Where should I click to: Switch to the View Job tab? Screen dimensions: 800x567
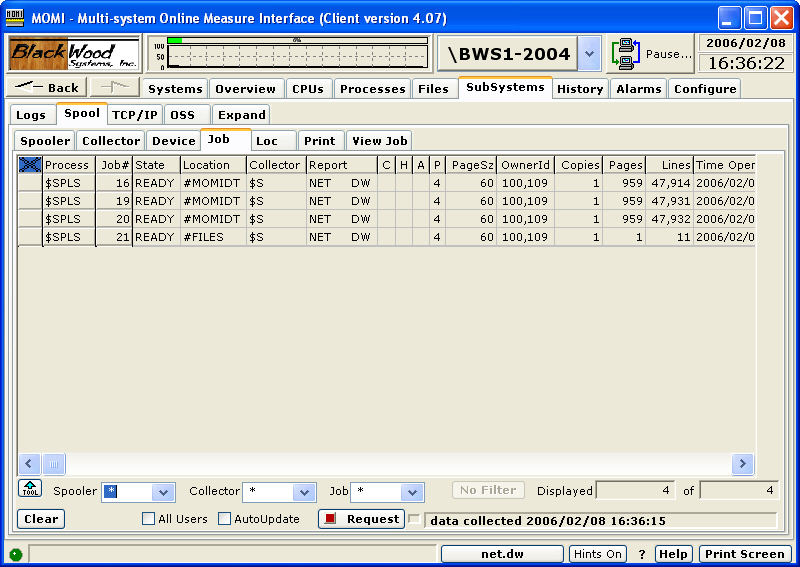(380, 141)
